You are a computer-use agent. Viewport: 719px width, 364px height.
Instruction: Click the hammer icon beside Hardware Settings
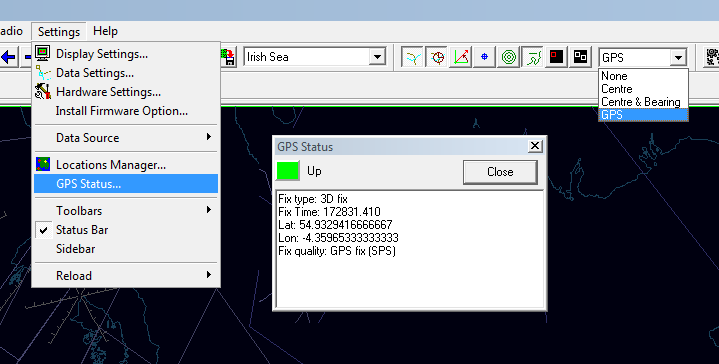(43, 91)
